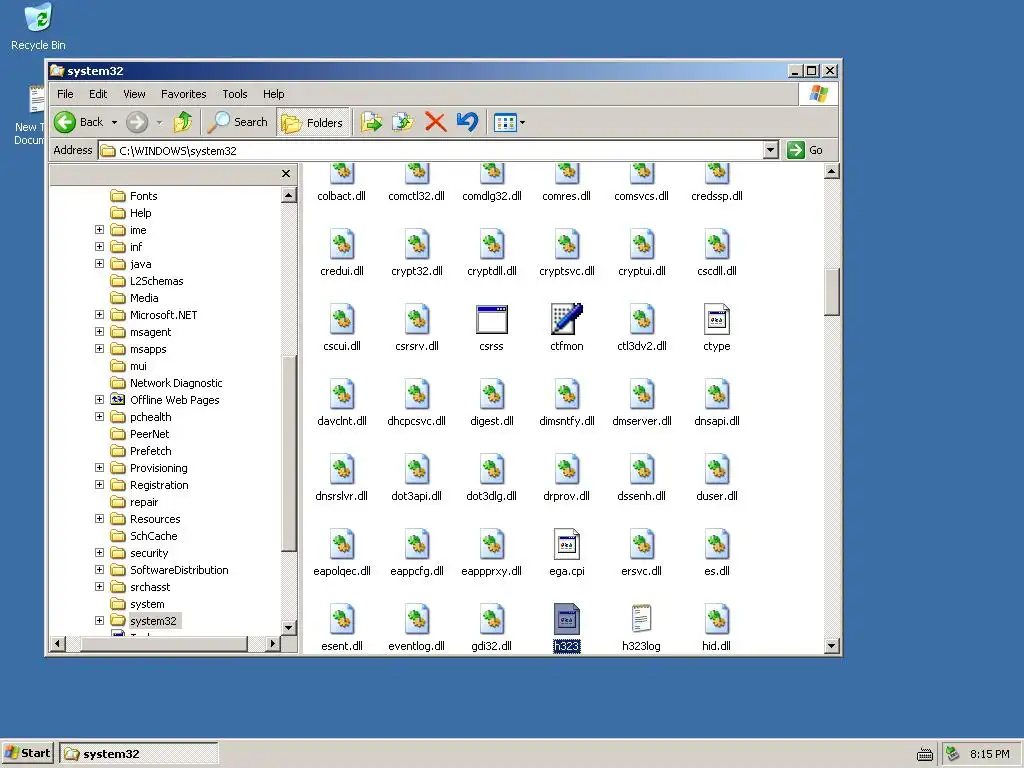Viewport: 1024px width, 768px height.
Task: Select the ega.cpi file icon
Action: tap(566, 544)
